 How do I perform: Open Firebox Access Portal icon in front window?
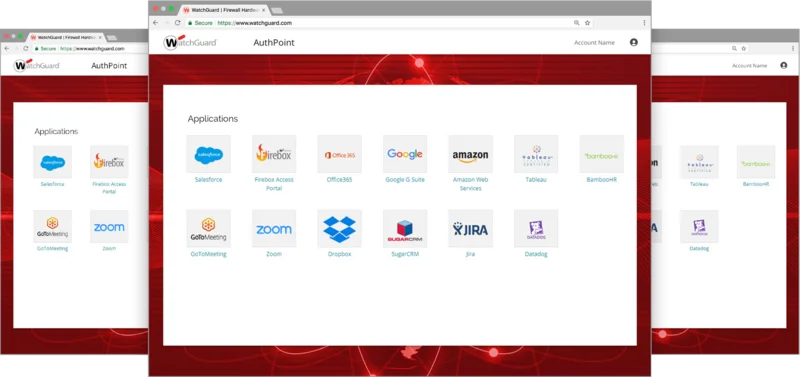tap(274, 154)
